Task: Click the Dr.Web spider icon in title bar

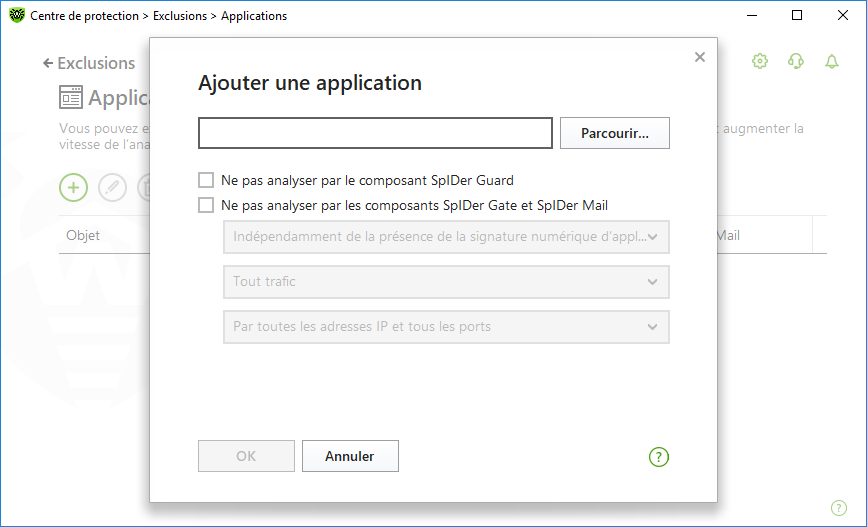Action: click(x=17, y=15)
